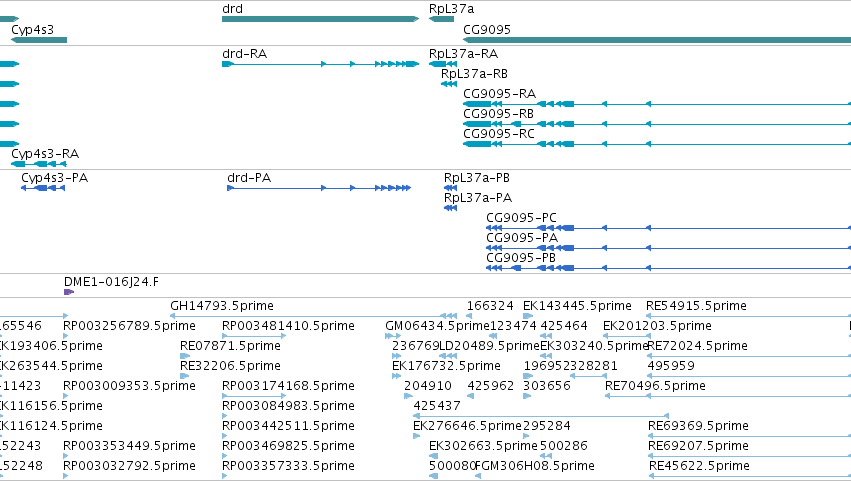Click the RP003442511.5prime label
Image resolution: width=851 pixels, height=481 pixels.
[x=288, y=427]
